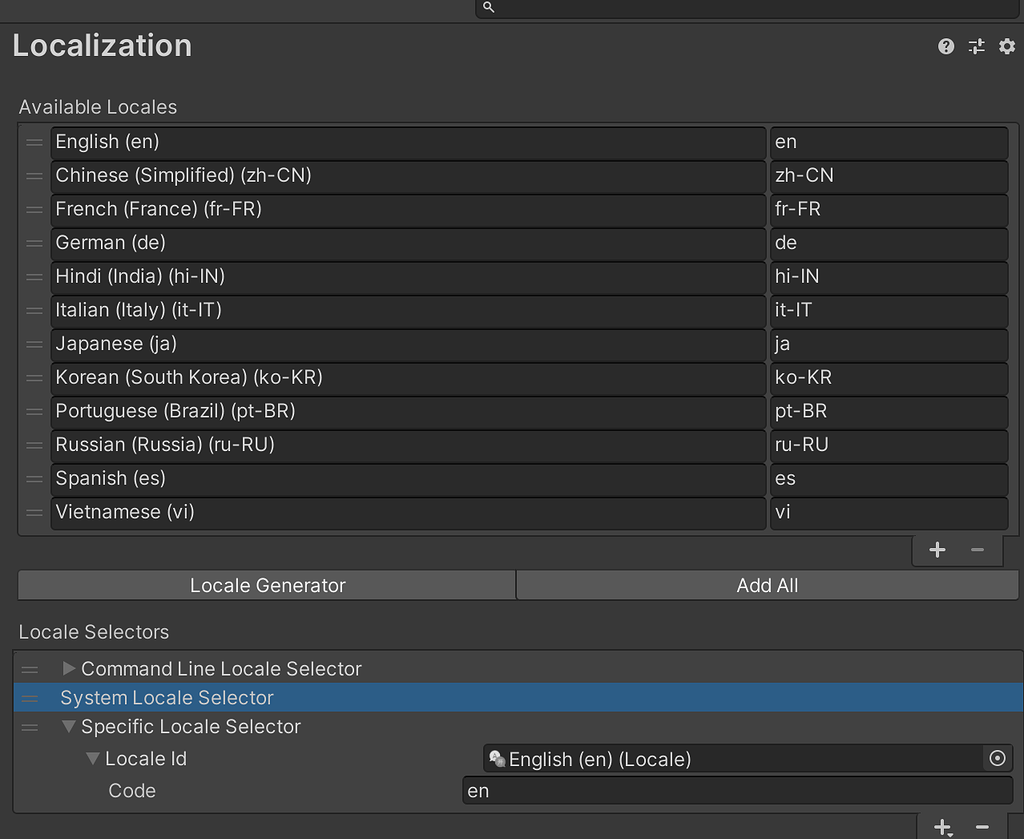Grab the drag handle beside German (de)
The image size is (1024, 839).
click(x=33, y=243)
